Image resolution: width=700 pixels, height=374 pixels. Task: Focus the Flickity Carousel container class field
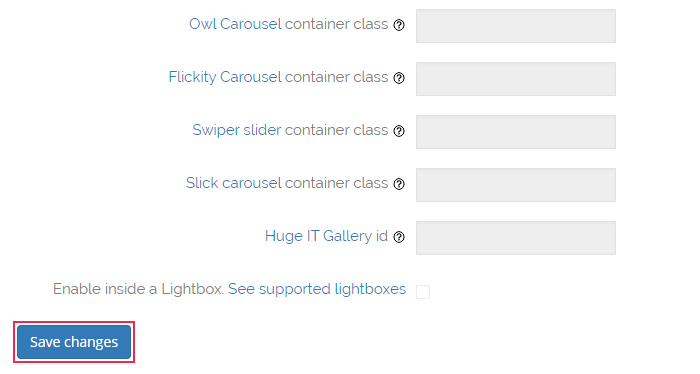point(516,79)
